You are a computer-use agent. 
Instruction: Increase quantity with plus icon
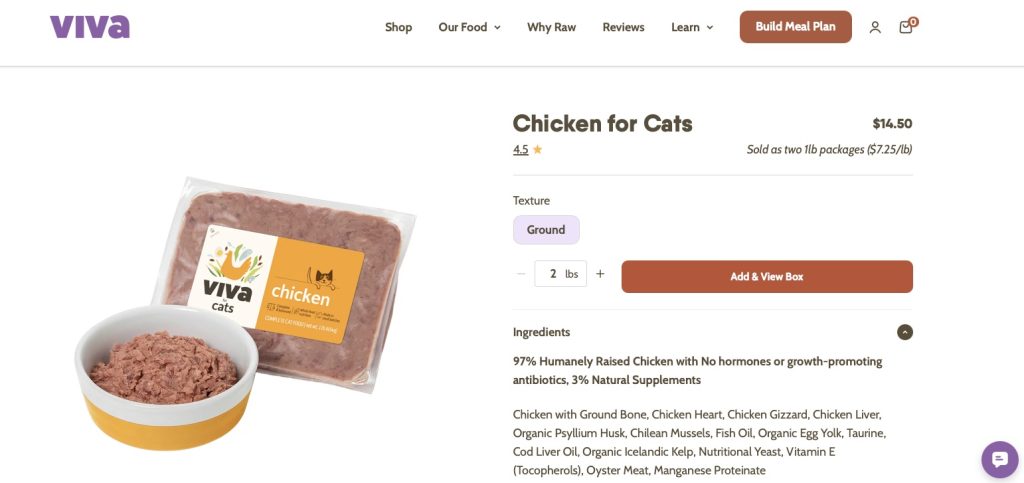coord(600,274)
